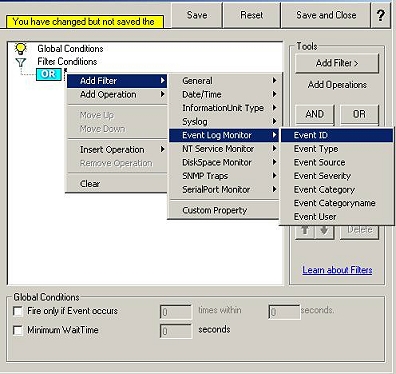Click Save and Close button
Viewport: 396px width, 374px height.
(x=326, y=15)
